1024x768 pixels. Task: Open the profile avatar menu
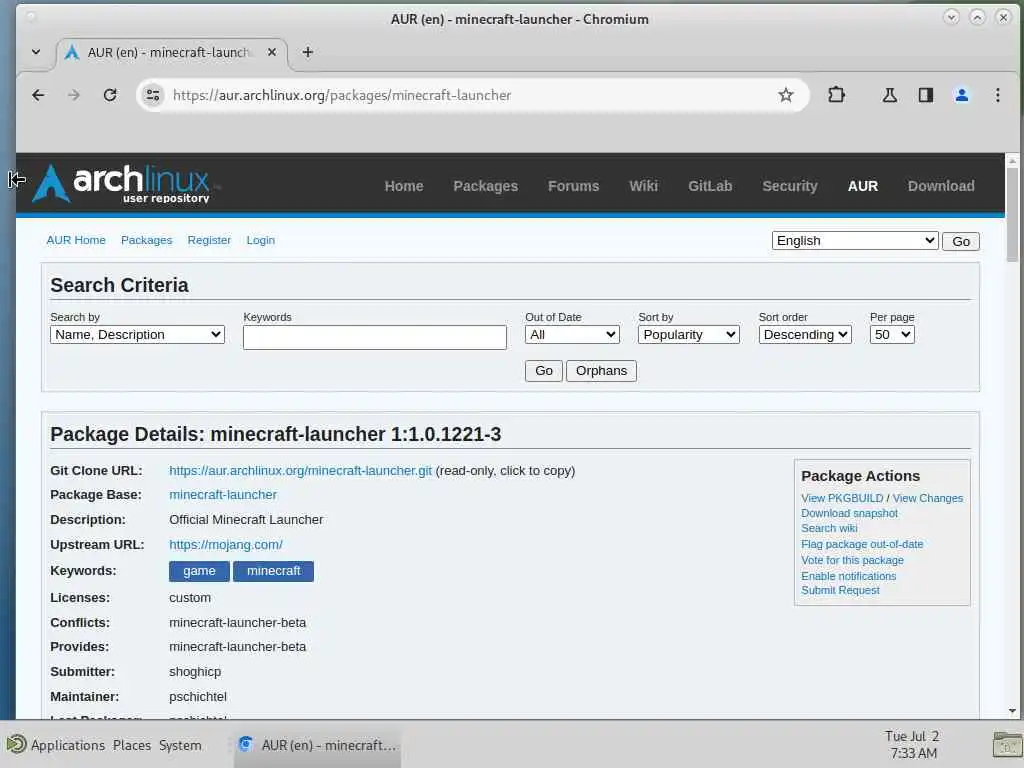(961, 95)
